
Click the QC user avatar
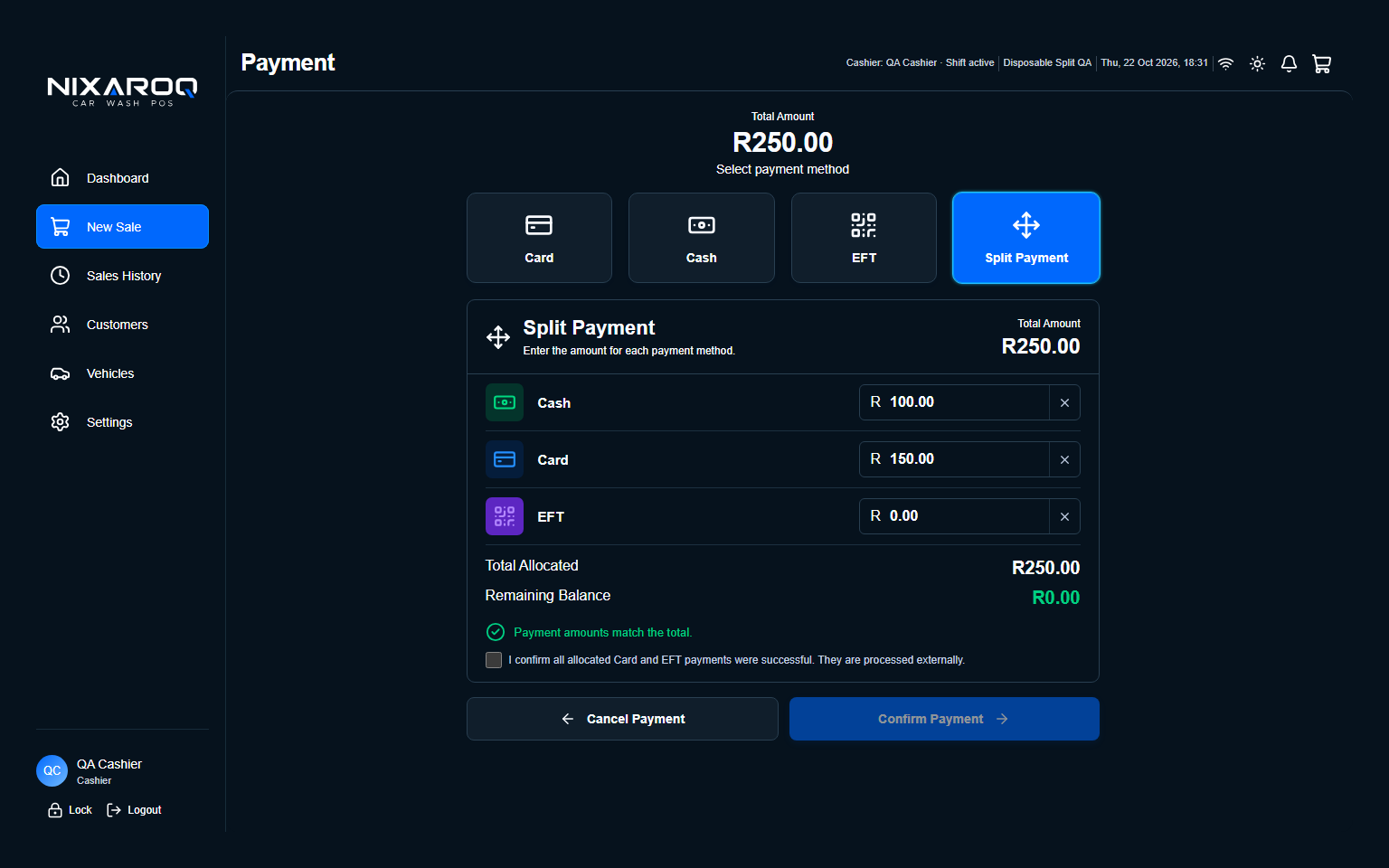[52, 770]
